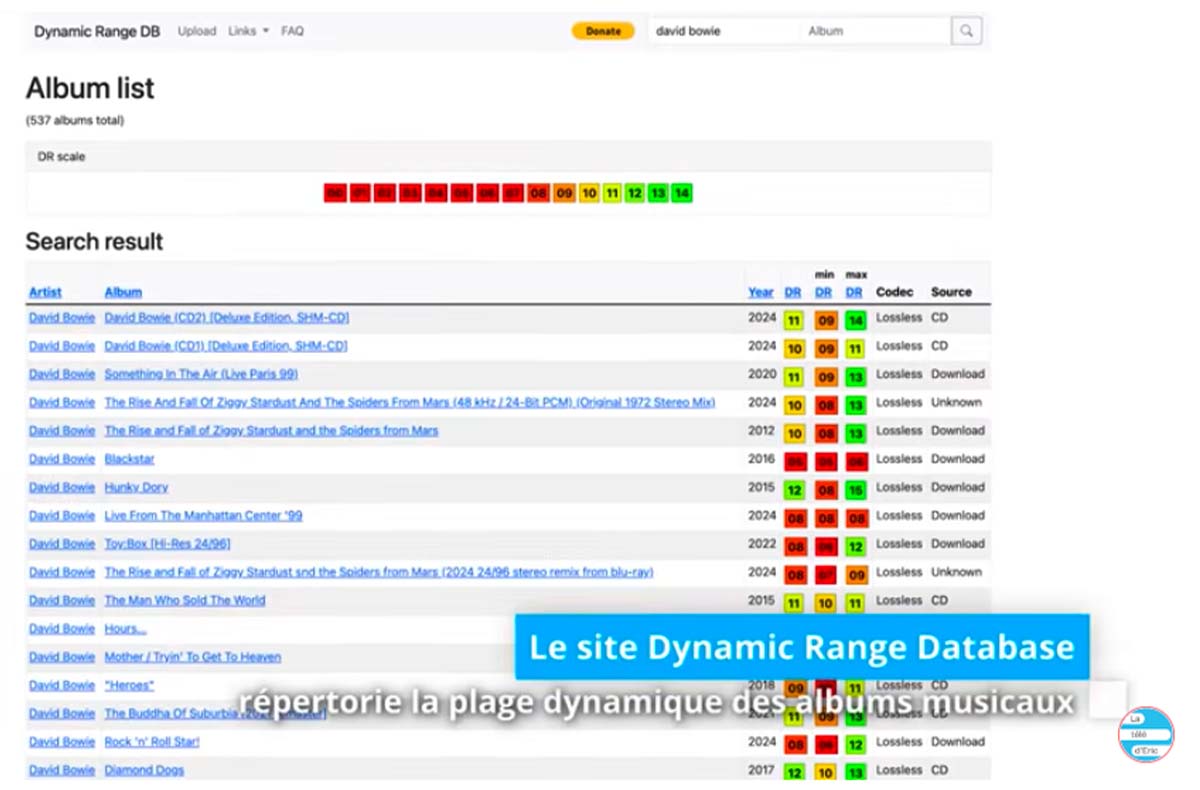Click La télé d'Eric channel logo
This screenshot has width=1200, height=790.
click(1146, 735)
